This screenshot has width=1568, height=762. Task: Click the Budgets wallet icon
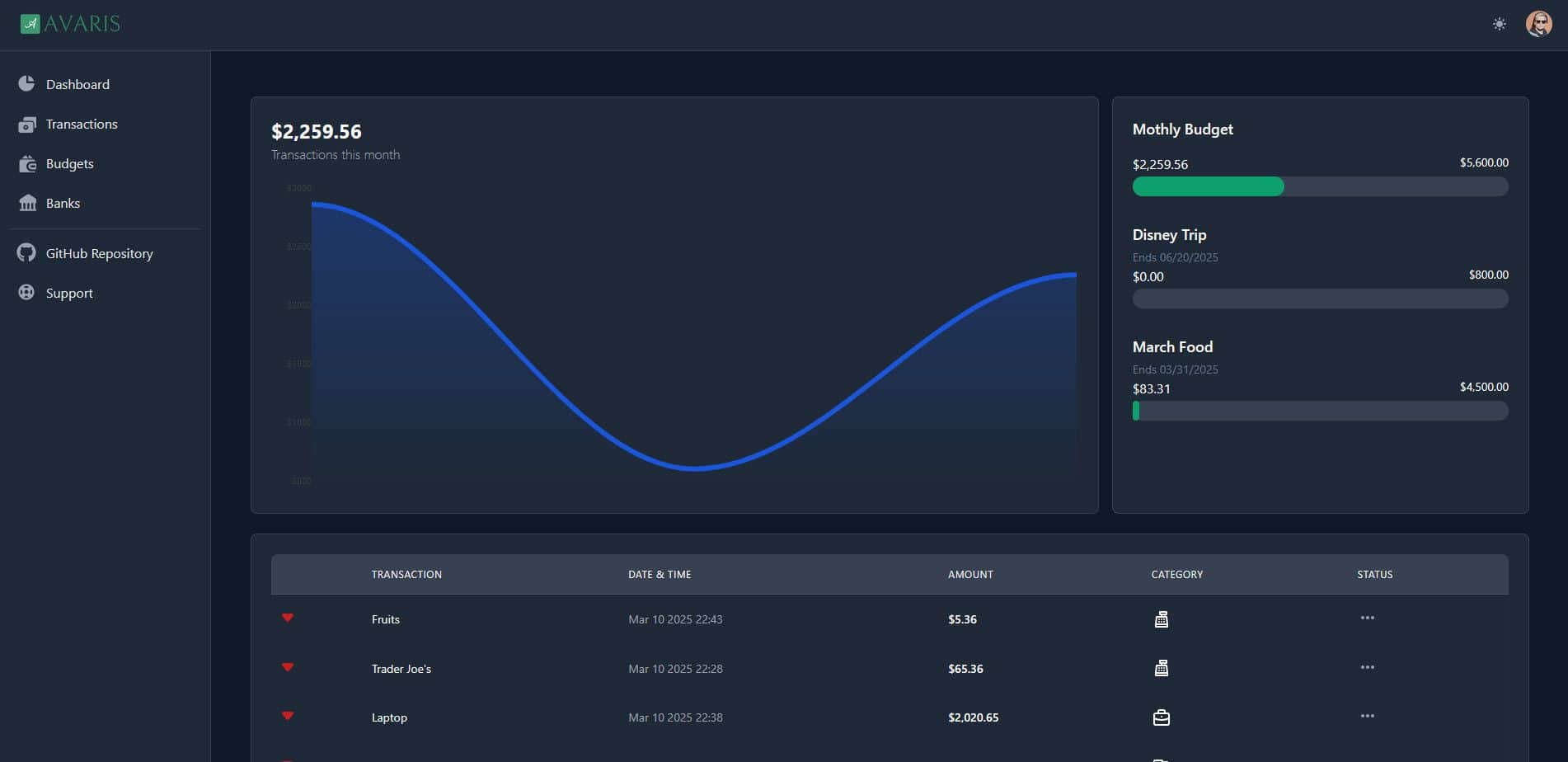pos(27,163)
